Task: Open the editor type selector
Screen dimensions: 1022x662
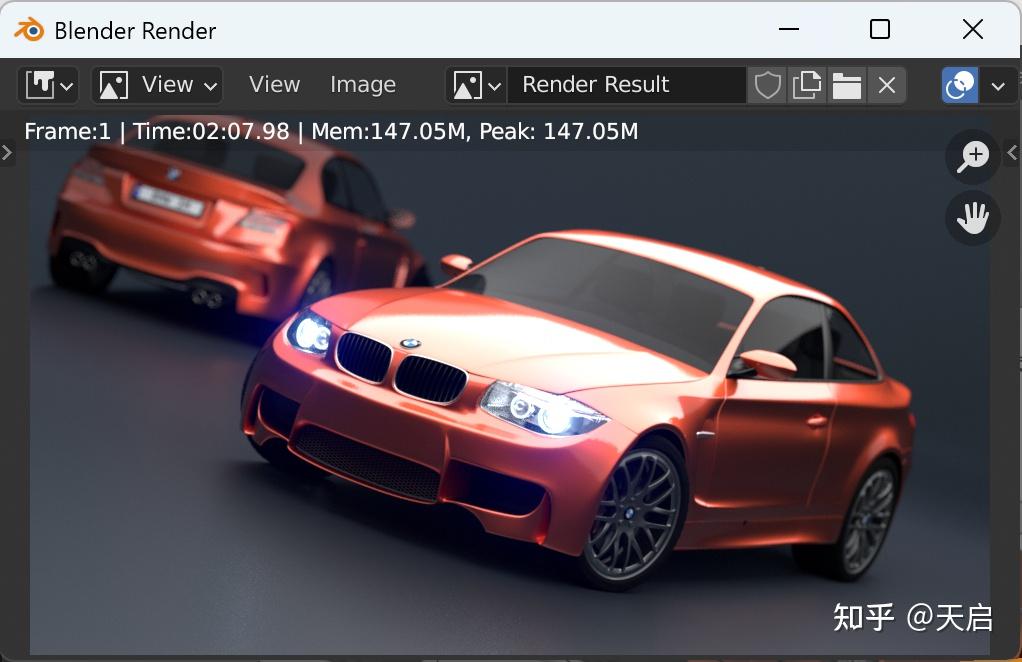Action: pyautogui.click(x=48, y=85)
